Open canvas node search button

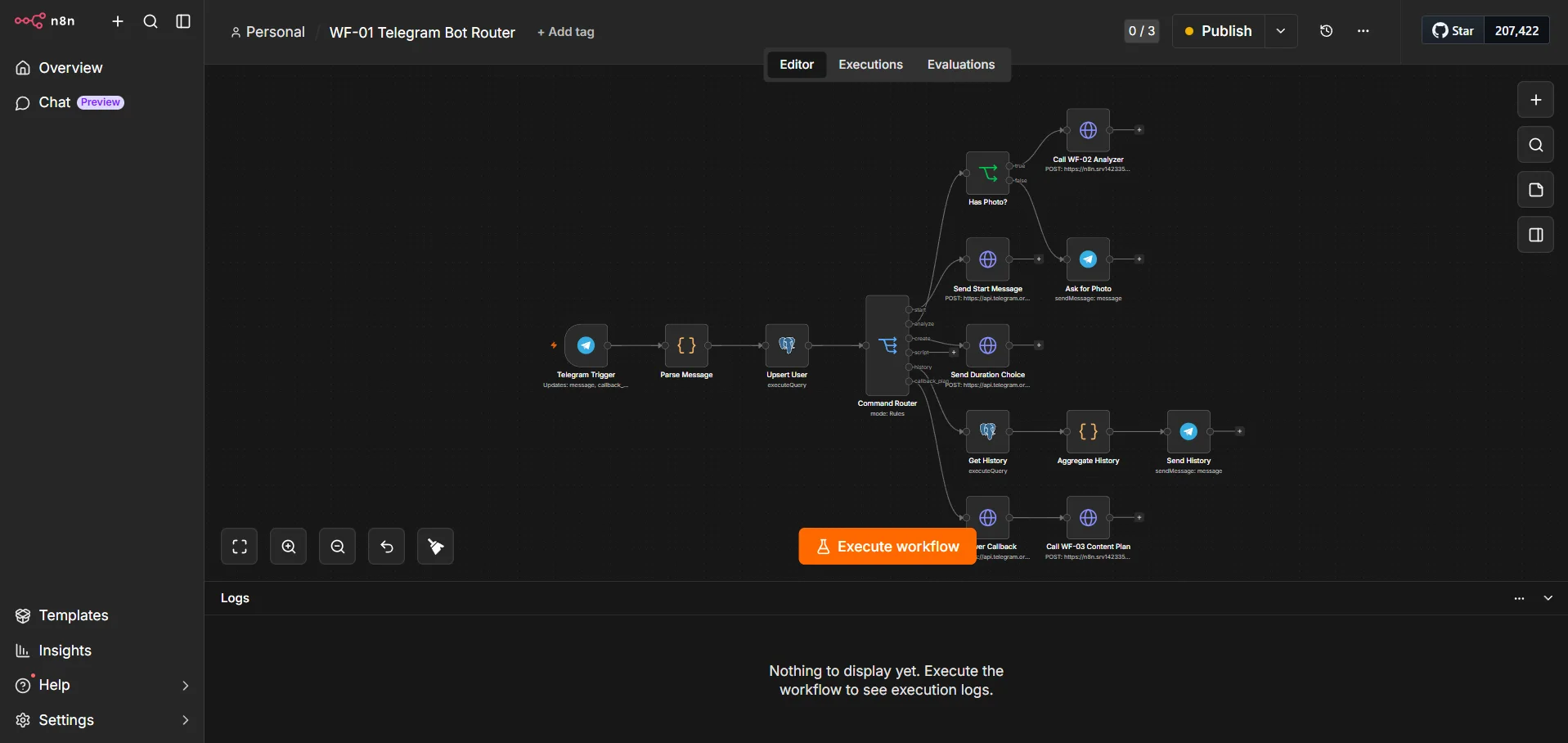coord(1535,145)
